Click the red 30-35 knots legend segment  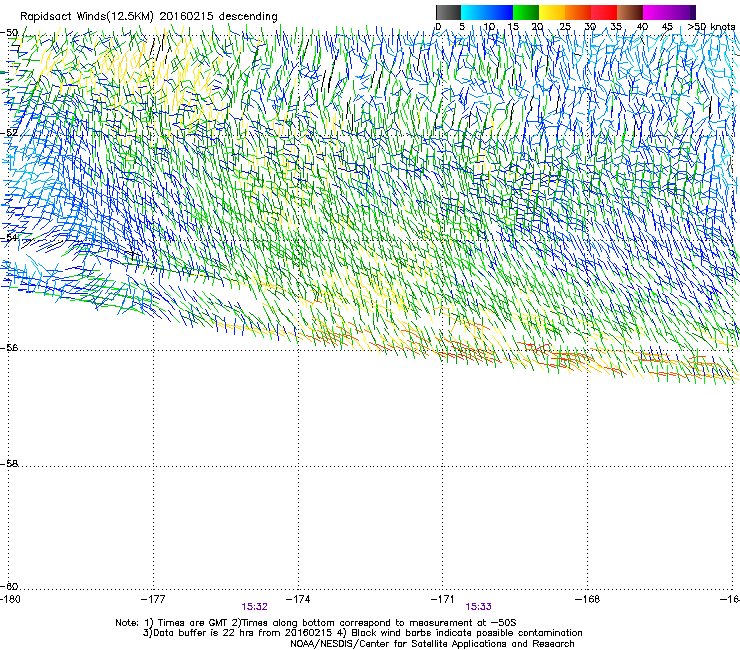pyautogui.click(x=604, y=12)
